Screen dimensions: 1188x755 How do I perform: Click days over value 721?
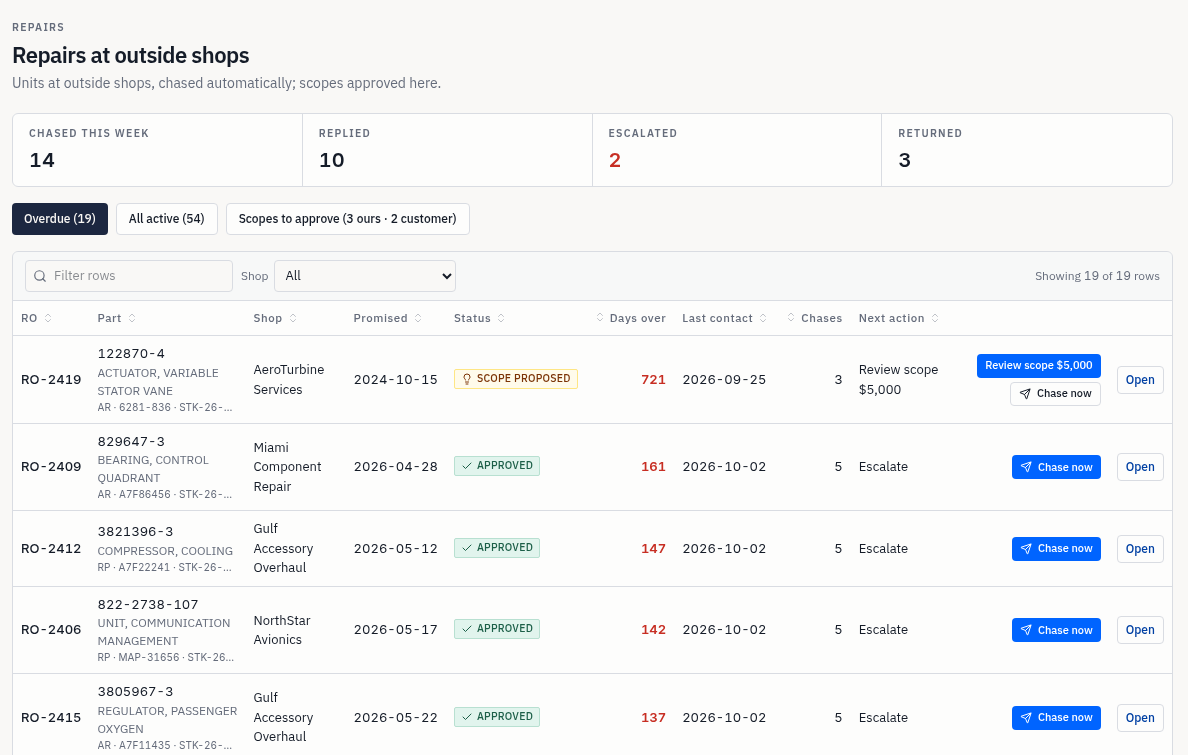point(653,380)
